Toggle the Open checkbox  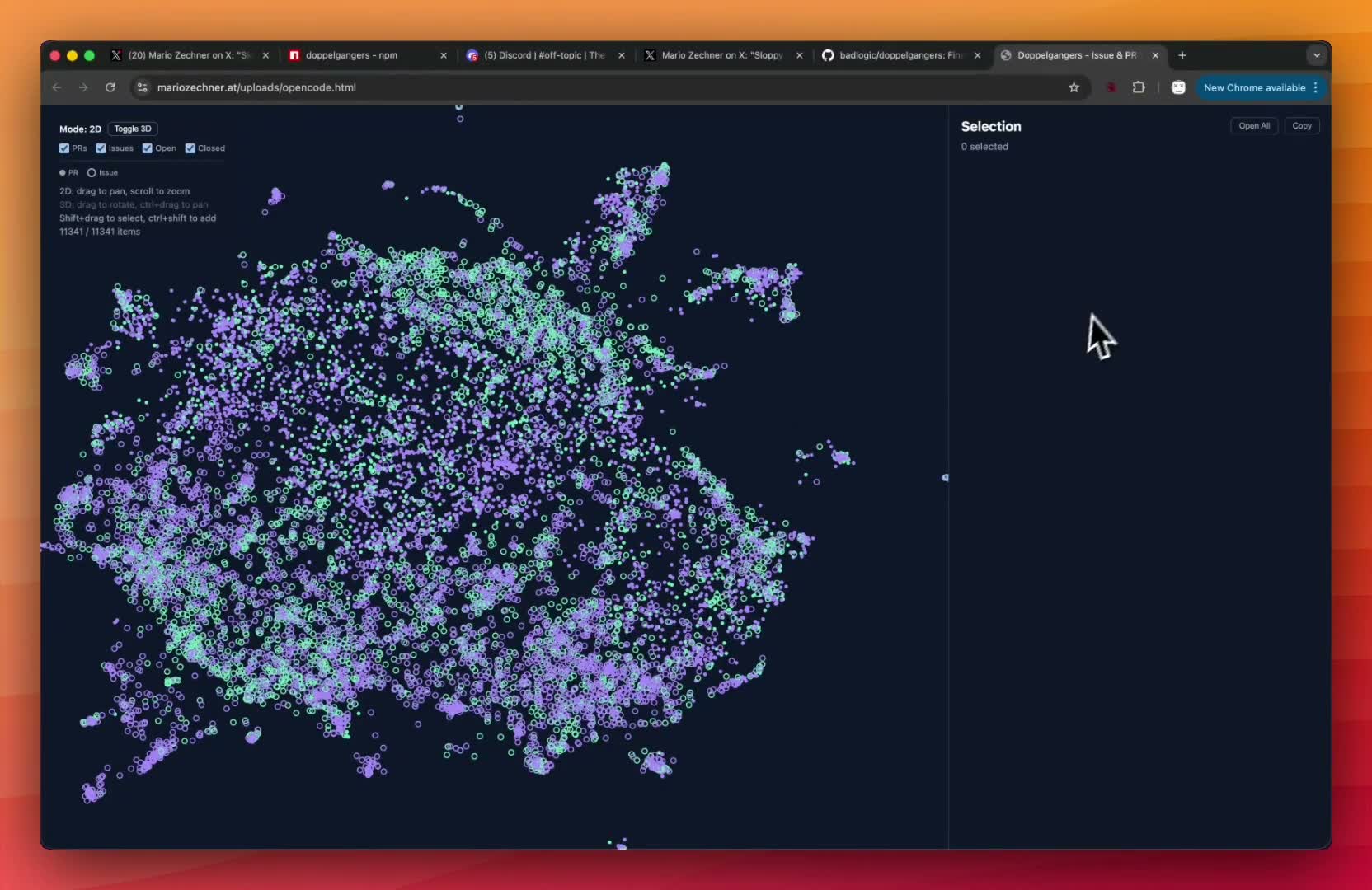pos(147,148)
